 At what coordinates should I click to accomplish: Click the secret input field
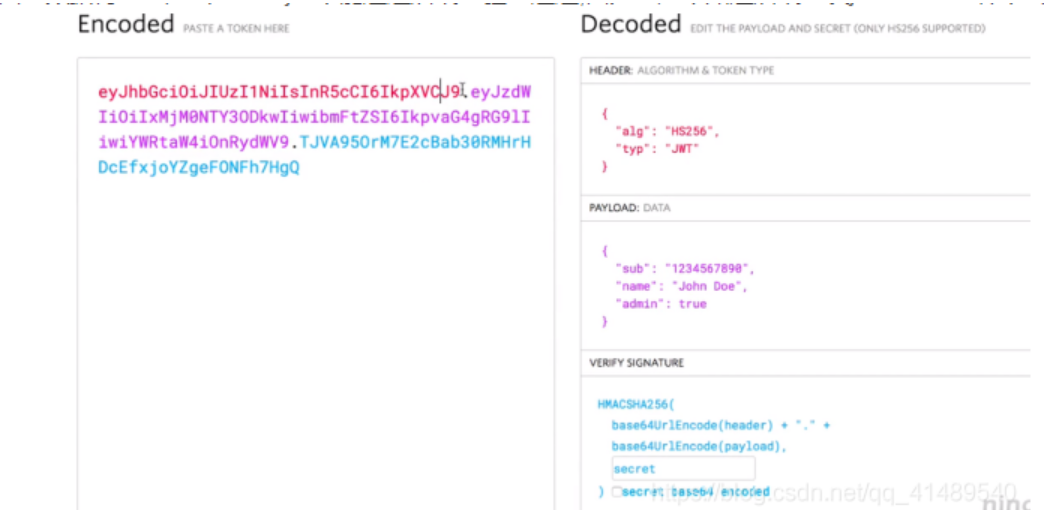click(x=683, y=469)
